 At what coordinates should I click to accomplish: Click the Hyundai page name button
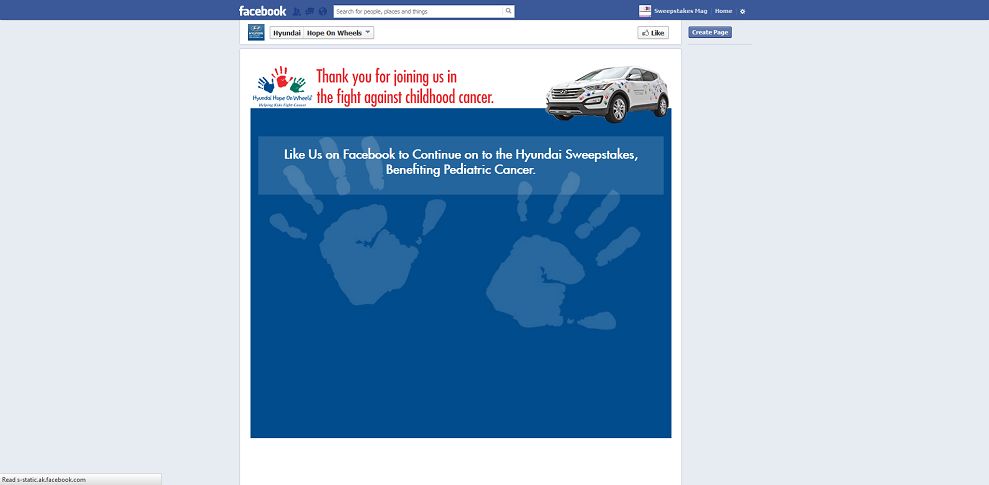click(287, 33)
